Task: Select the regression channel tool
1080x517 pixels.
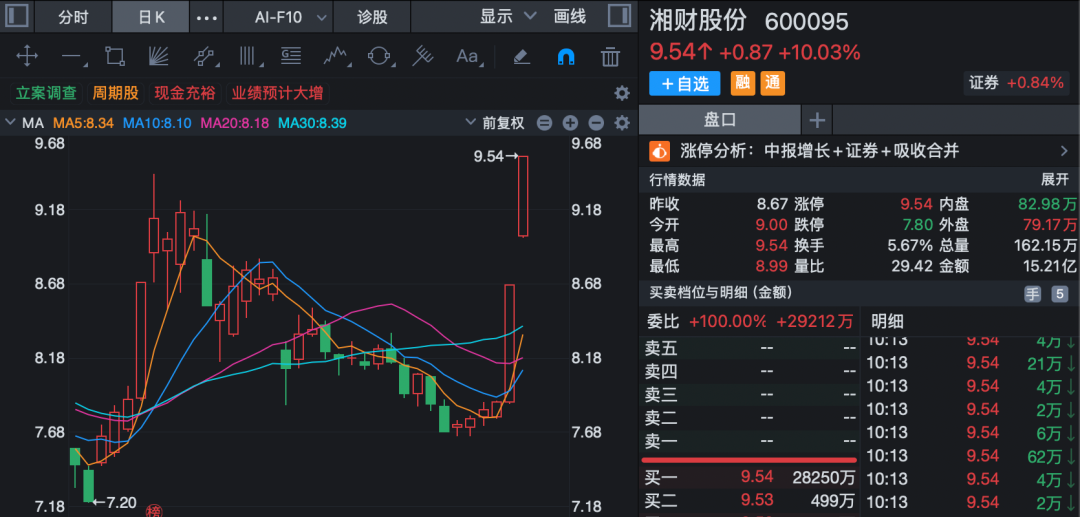Action: pyautogui.click(x=422, y=56)
